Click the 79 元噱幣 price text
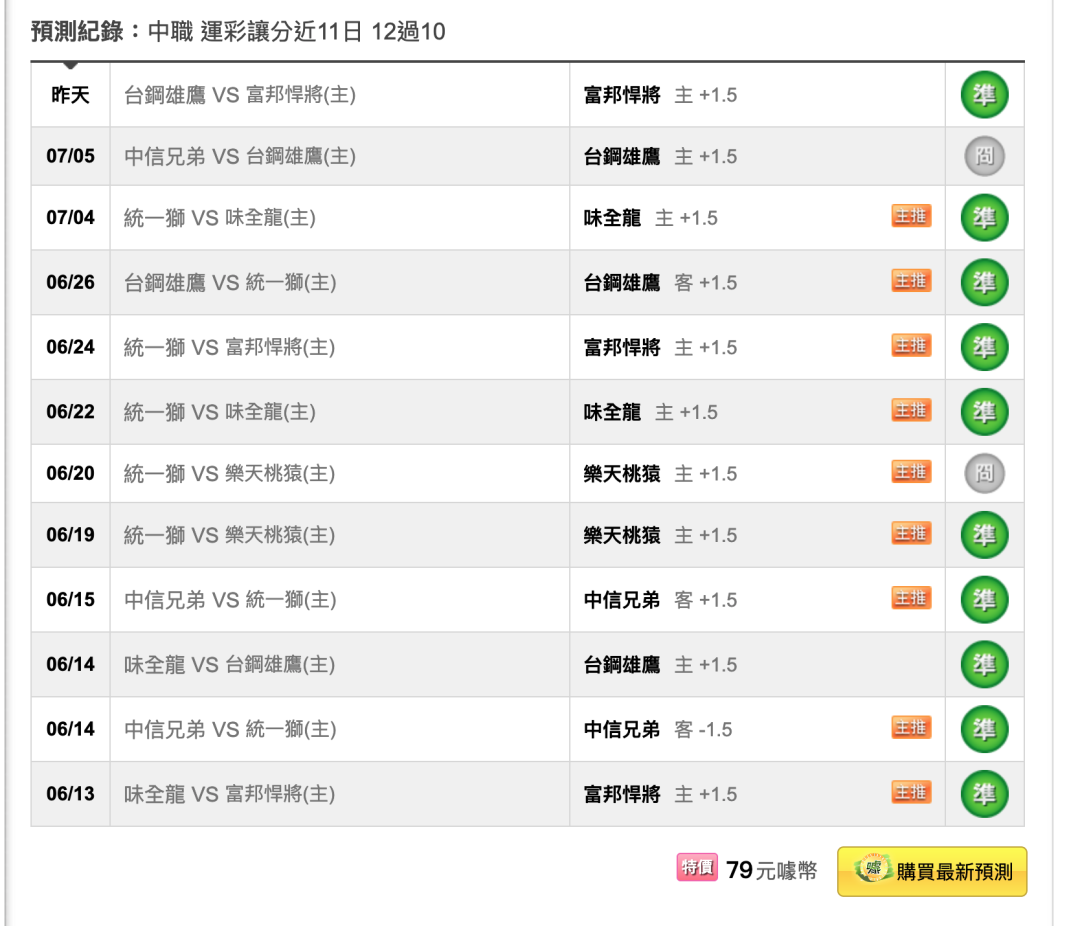The image size is (1080, 926). pyautogui.click(x=771, y=871)
